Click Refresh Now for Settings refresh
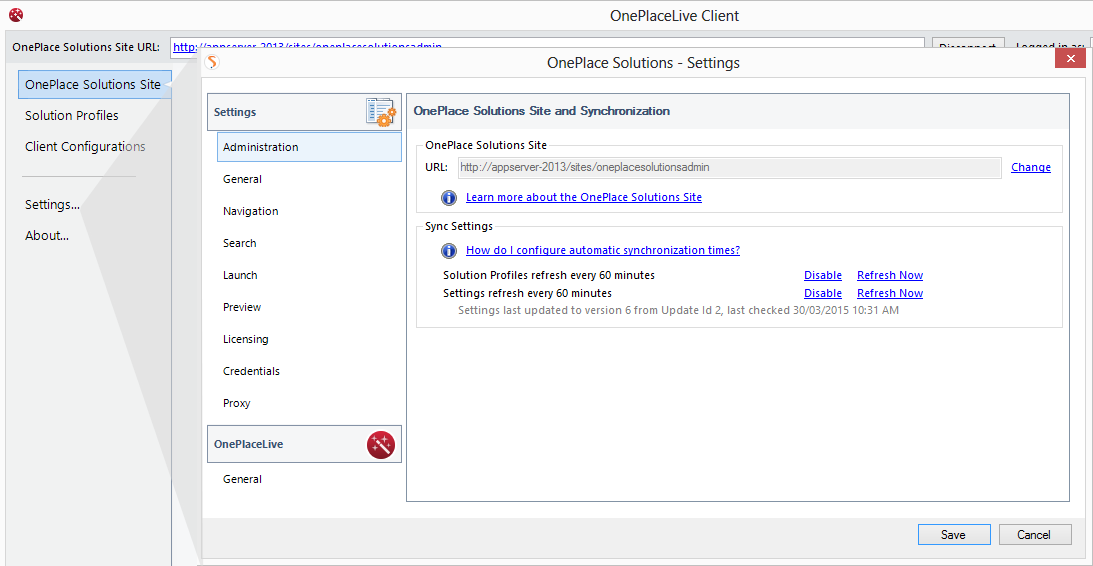 tap(889, 293)
